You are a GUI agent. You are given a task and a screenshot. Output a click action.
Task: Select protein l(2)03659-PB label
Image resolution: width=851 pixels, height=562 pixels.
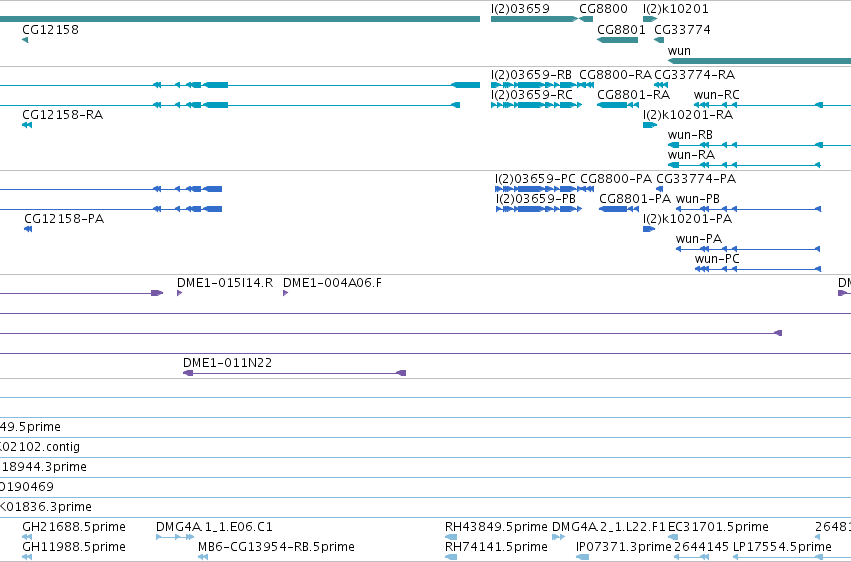535,199
